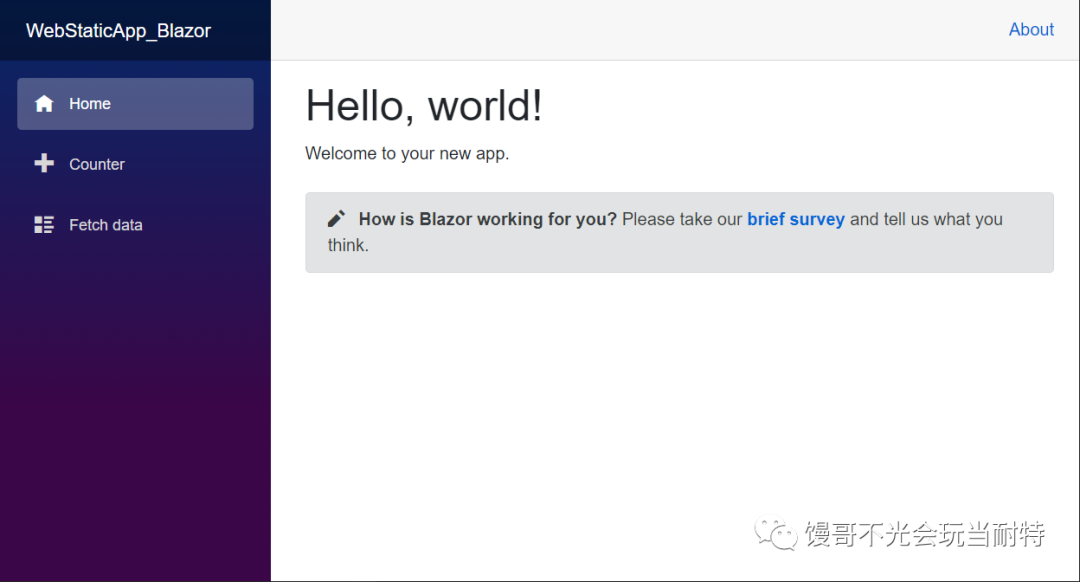Viewport: 1080px width, 582px height.
Task: Open the Home navigation item
Action: 135,104
